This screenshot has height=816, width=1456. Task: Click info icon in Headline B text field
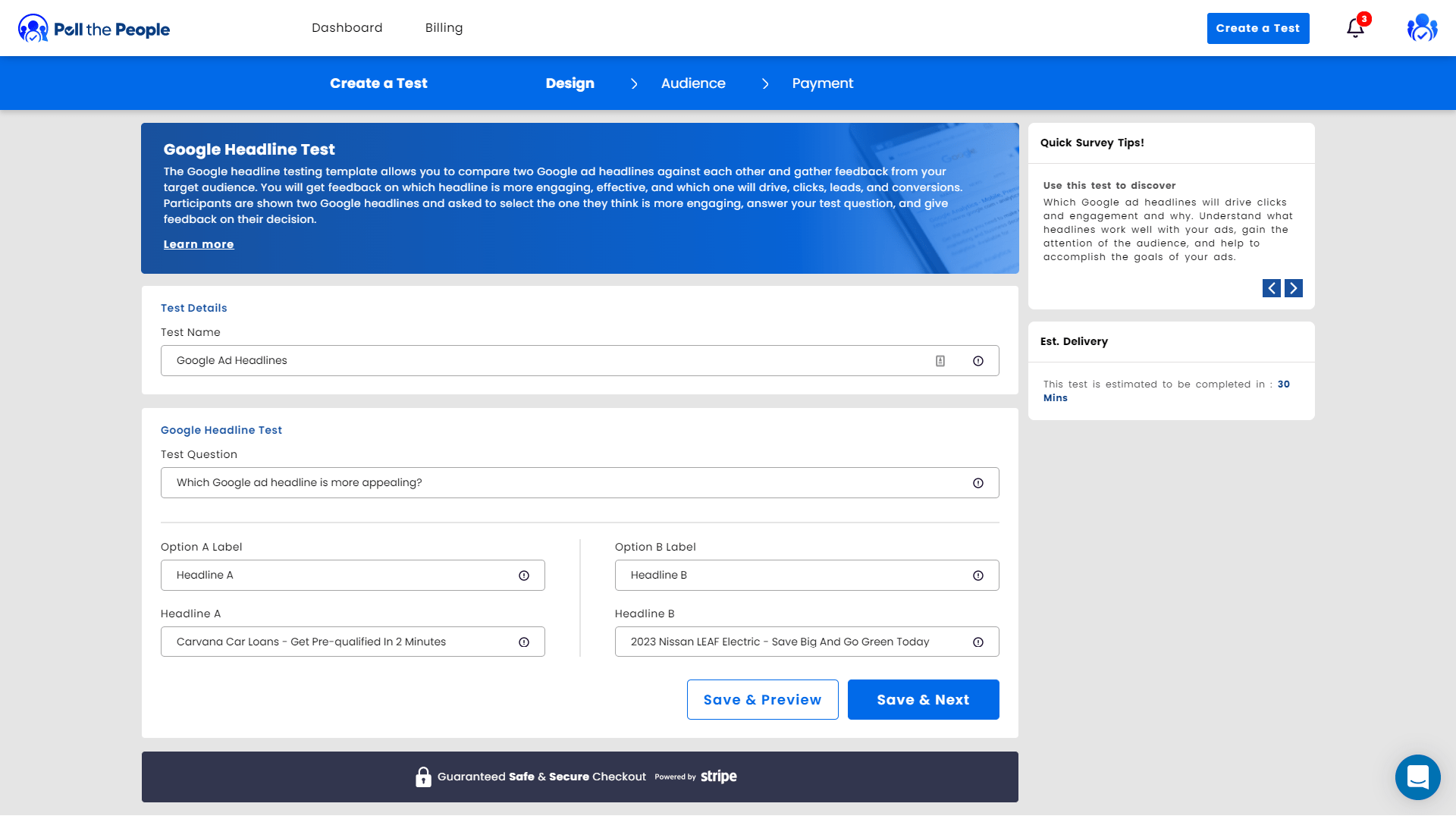click(x=978, y=642)
